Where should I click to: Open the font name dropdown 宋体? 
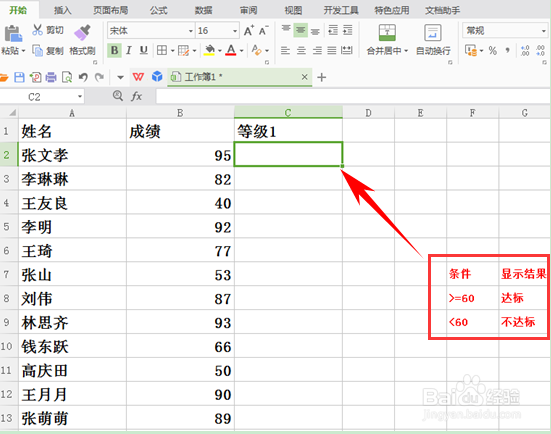click(x=191, y=31)
